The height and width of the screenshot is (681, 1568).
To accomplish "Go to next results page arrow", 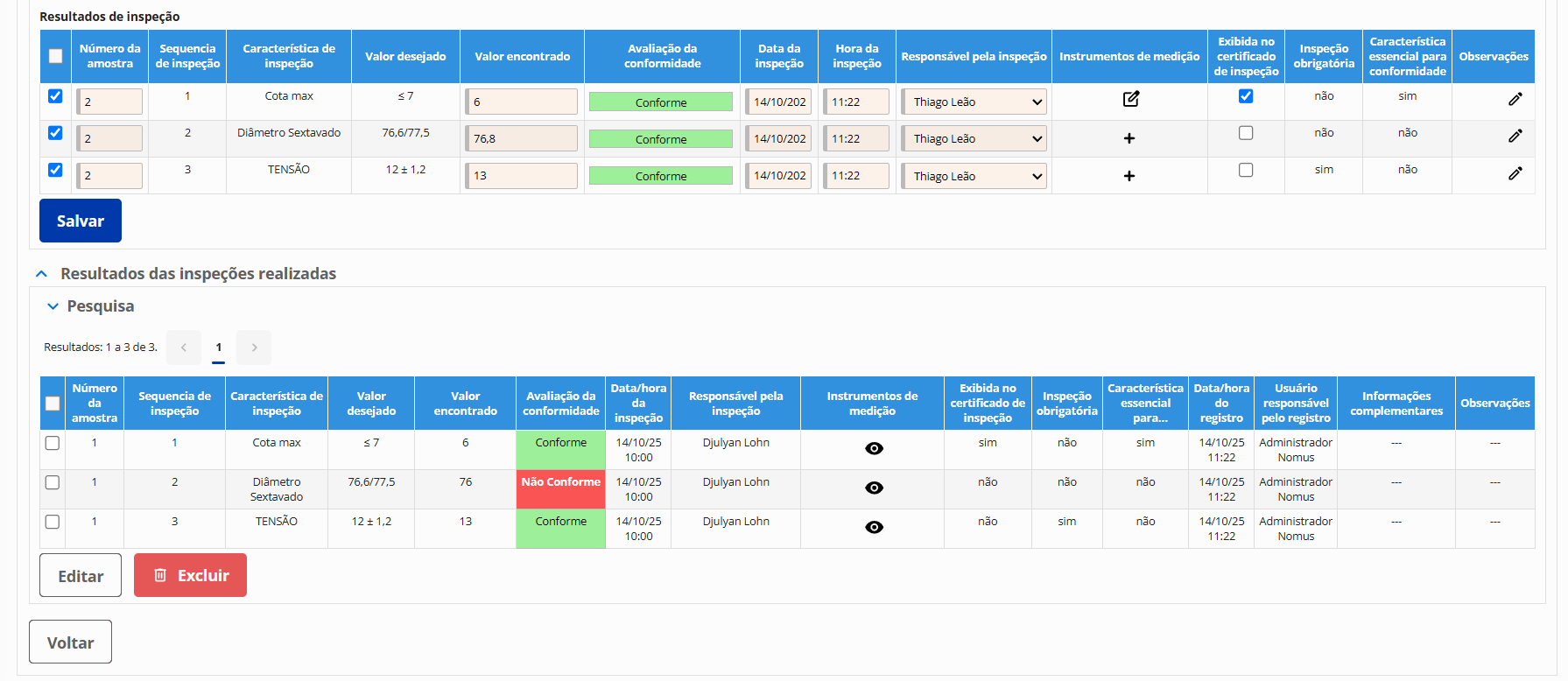I will tap(254, 348).
